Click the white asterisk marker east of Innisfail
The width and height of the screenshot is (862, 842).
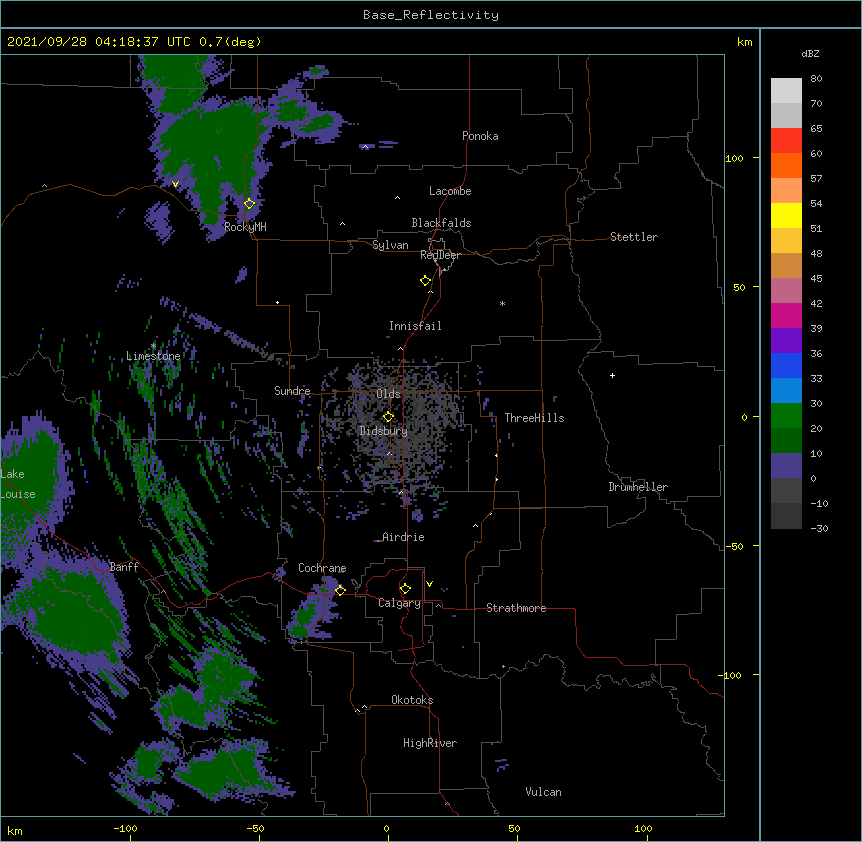tap(502, 303)
